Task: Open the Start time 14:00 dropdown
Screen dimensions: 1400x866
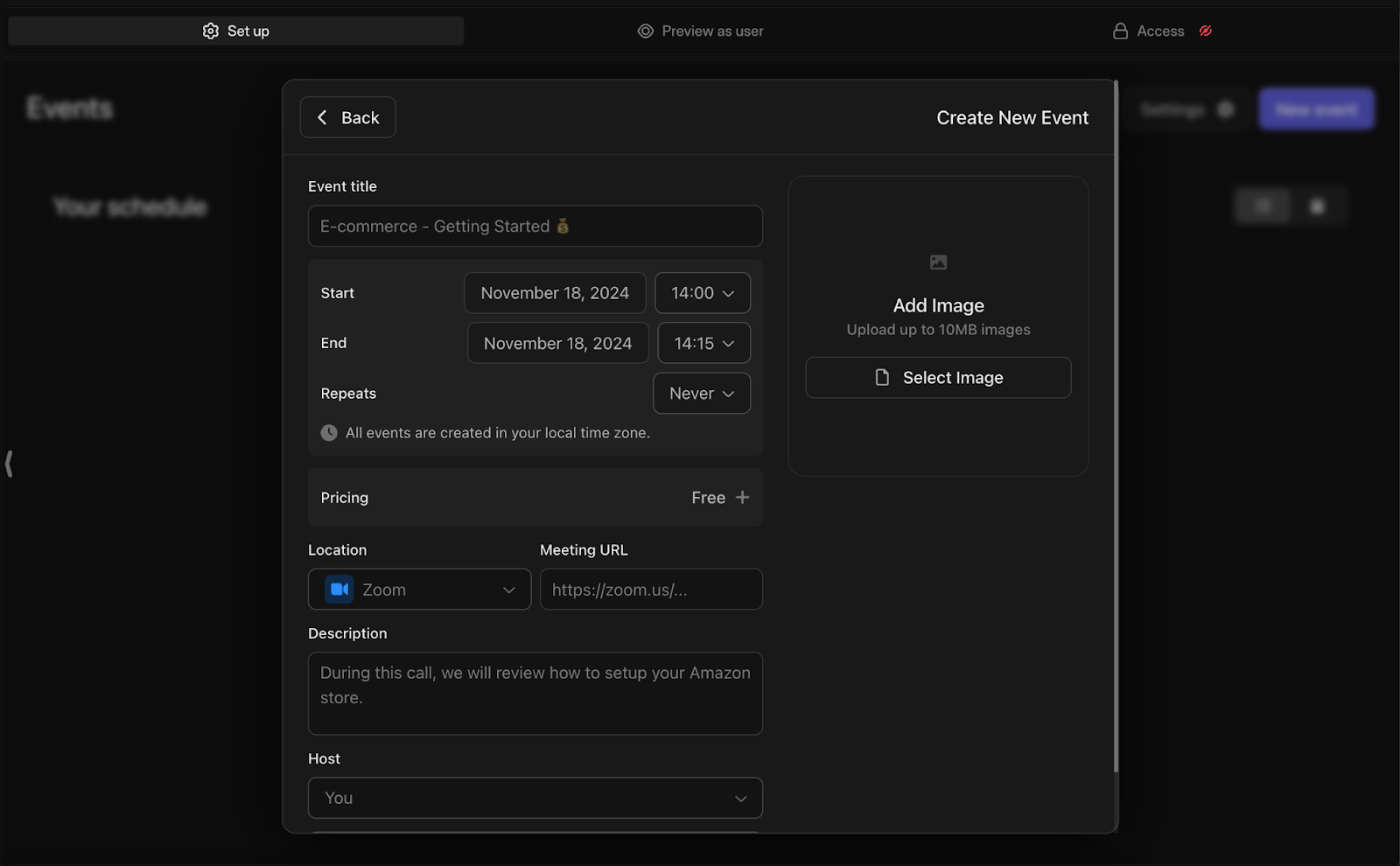Action: coord(703,293)
